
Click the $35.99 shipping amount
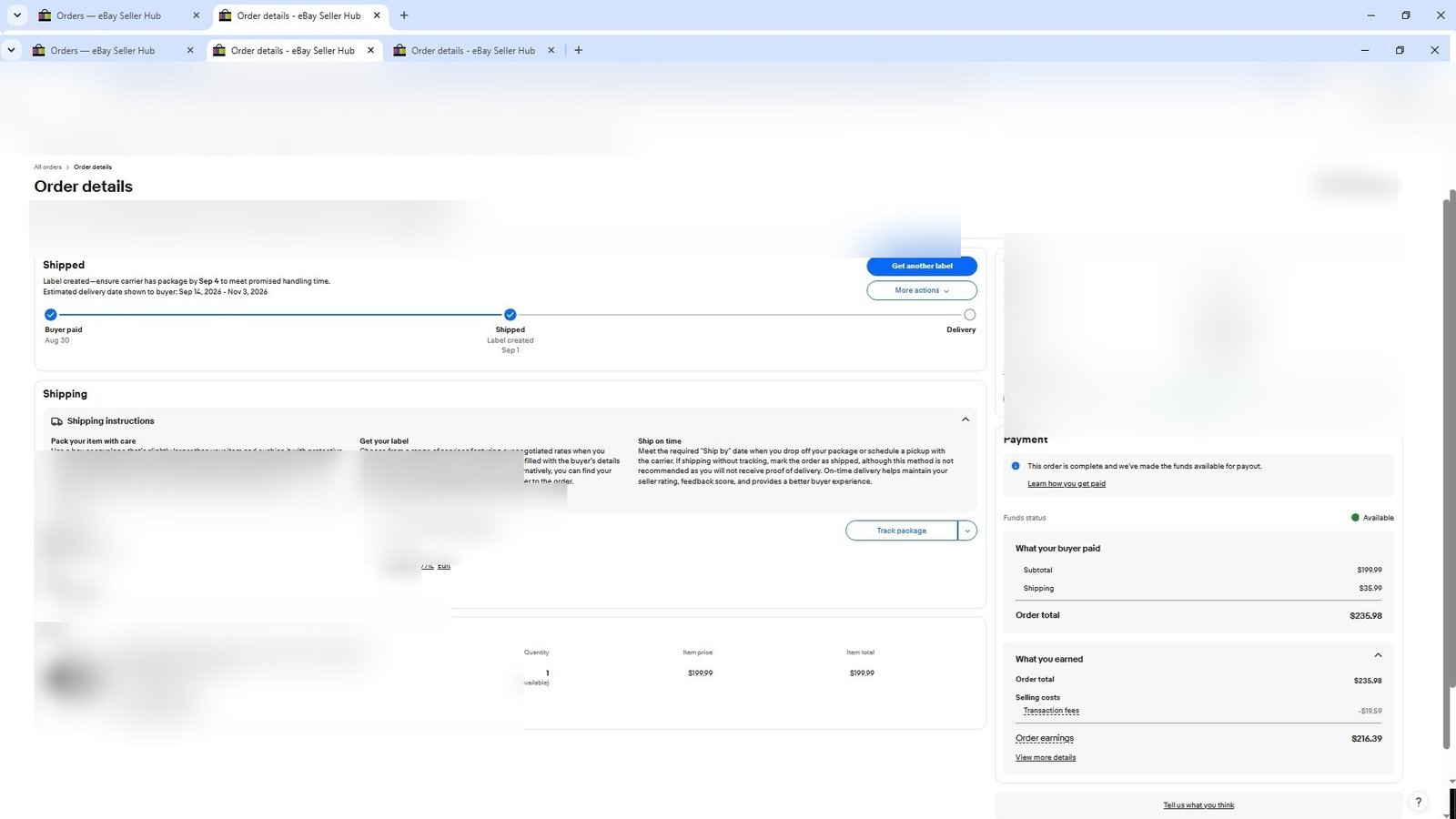(1370, 589)
